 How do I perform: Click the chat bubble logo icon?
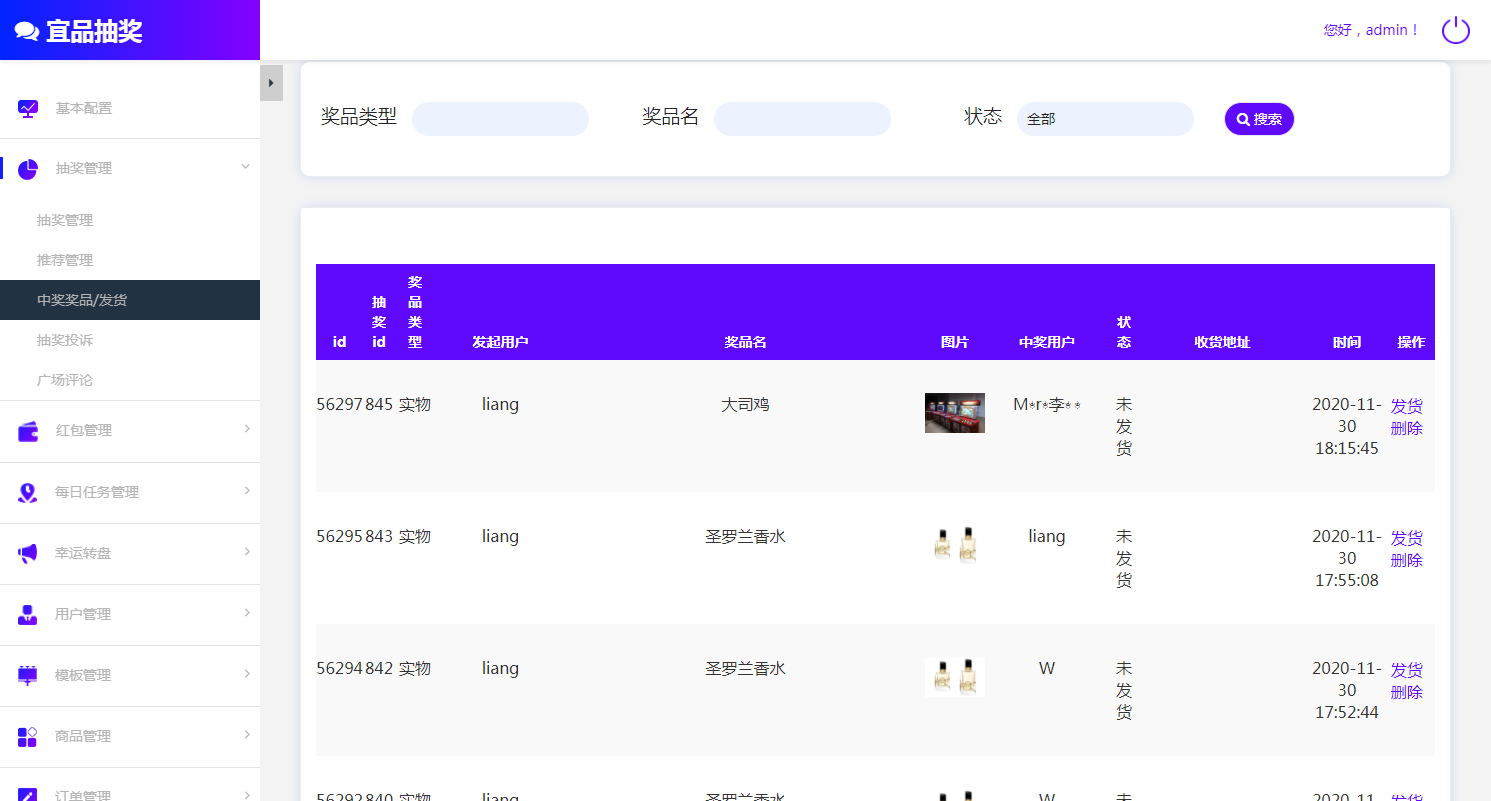(x=27, y=31)
